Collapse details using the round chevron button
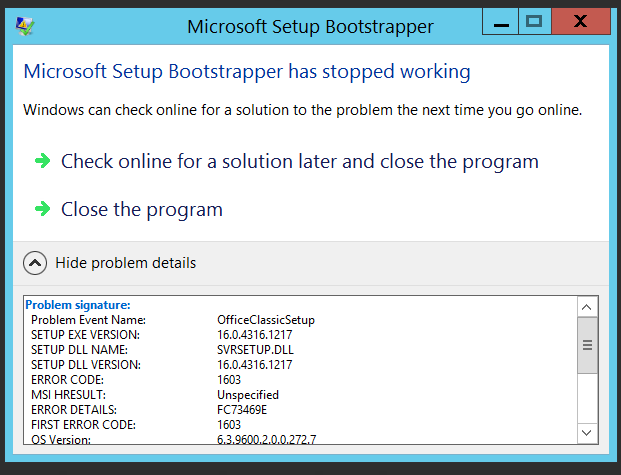Viewport: 621px width, 475px height. (x=35, y=263)
